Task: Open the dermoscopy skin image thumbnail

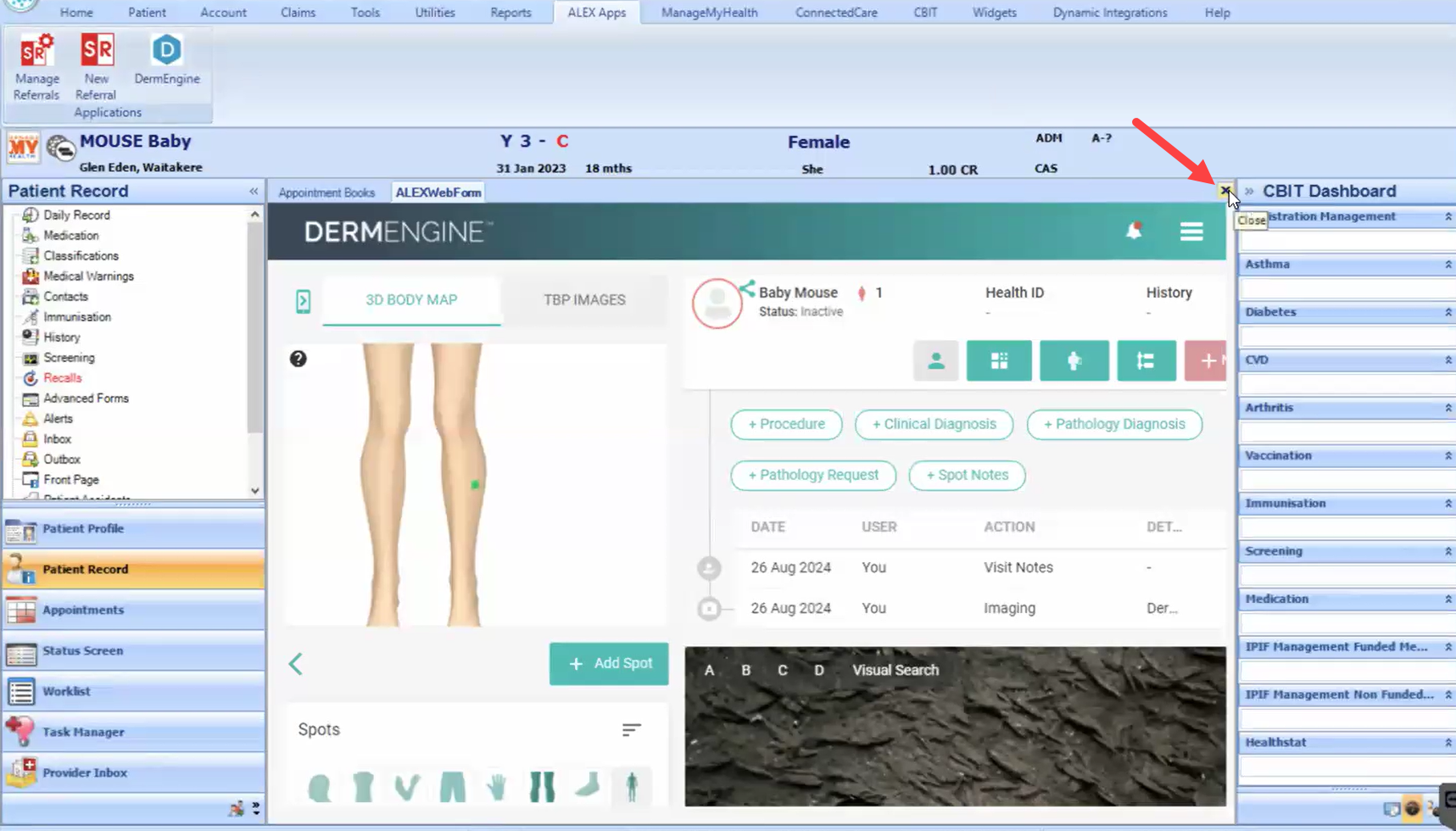Action: tap(955, 727)
